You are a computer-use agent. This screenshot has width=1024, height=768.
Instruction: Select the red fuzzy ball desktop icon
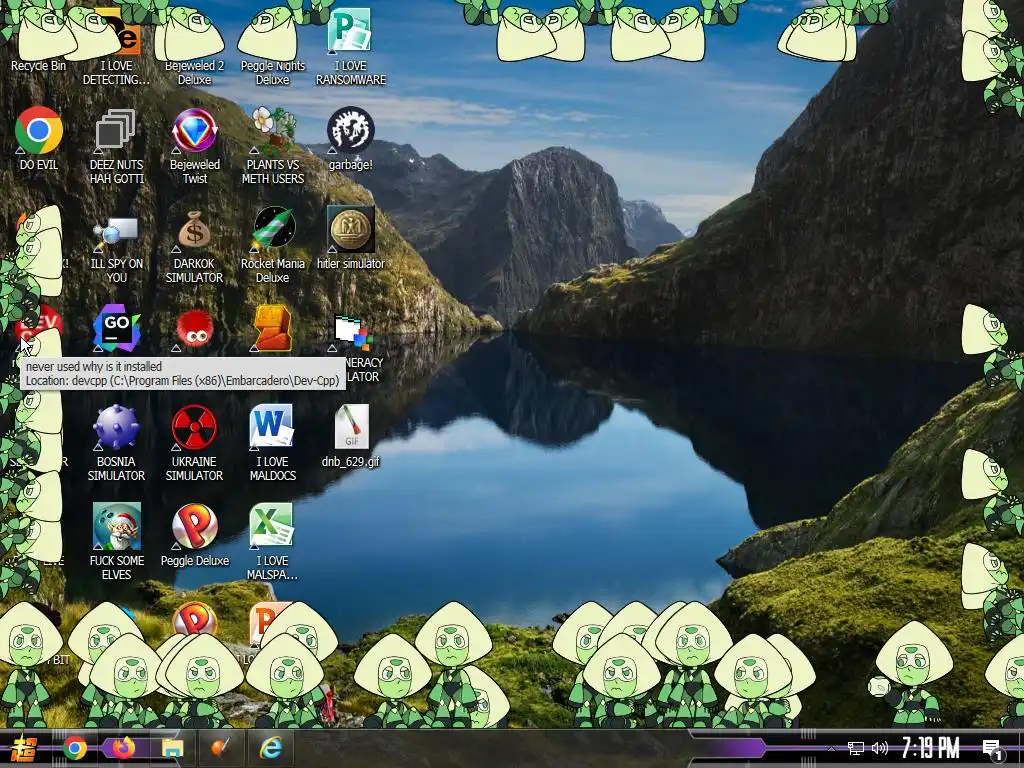195,330
